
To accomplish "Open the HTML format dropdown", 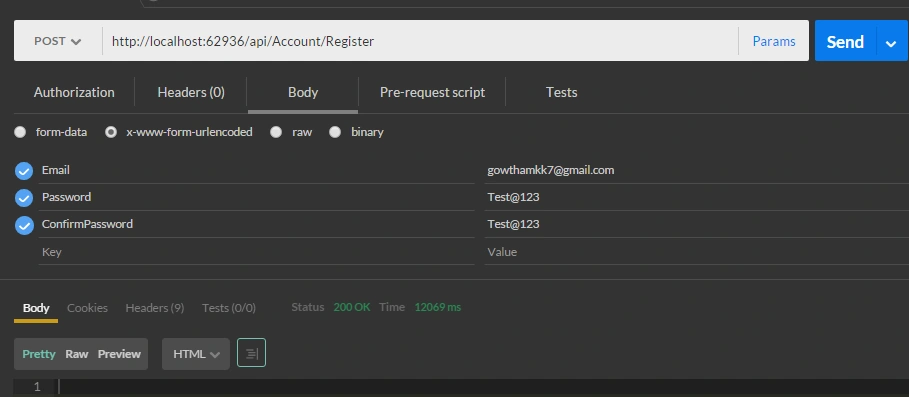I will pos(196,354).
